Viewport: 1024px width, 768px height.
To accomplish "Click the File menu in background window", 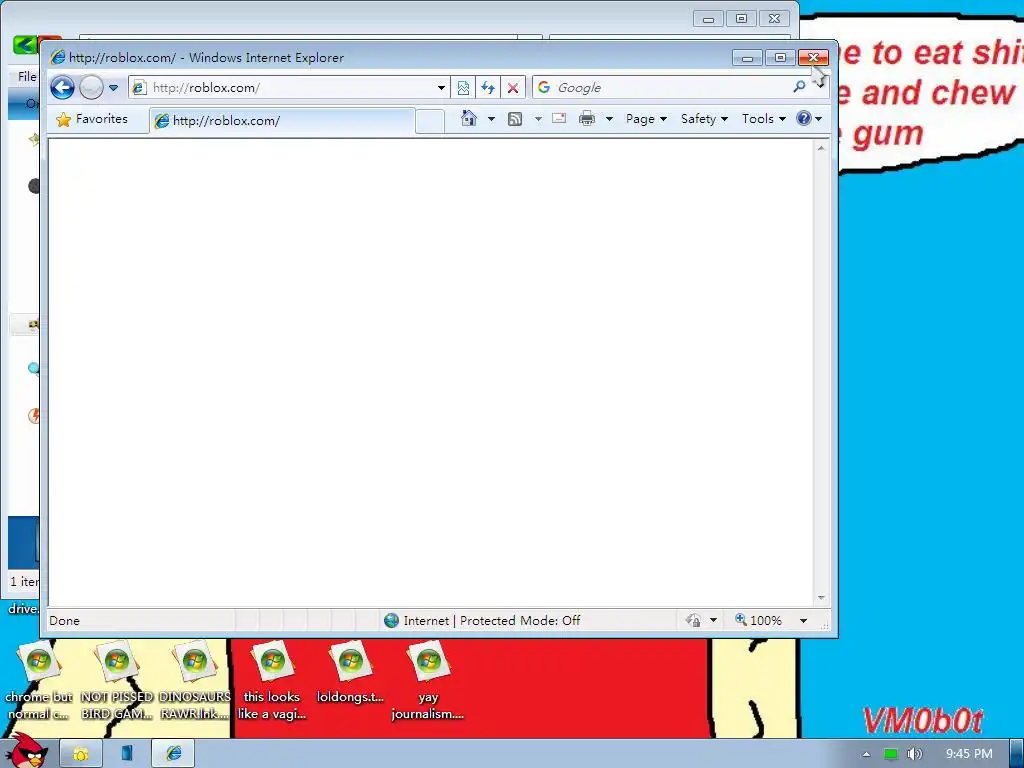I will 27,76.
